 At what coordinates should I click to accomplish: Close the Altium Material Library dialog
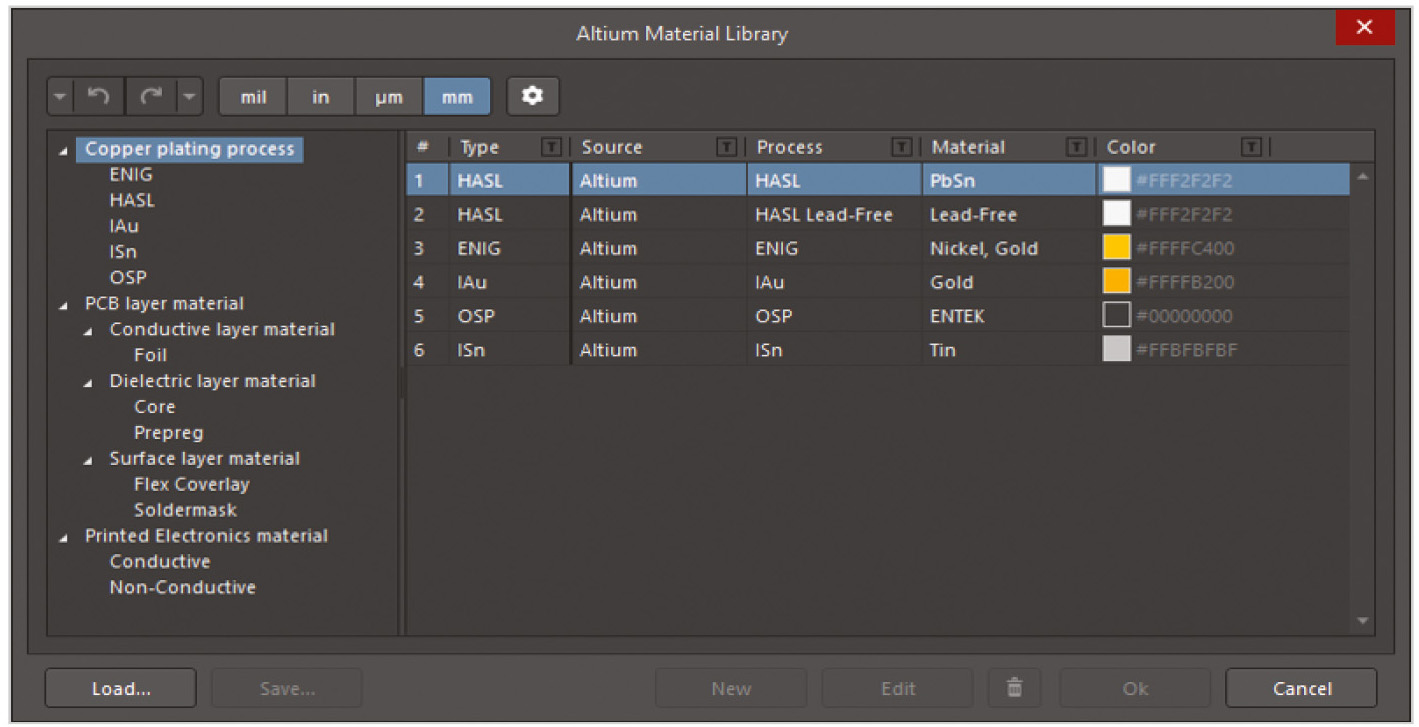1364,28
